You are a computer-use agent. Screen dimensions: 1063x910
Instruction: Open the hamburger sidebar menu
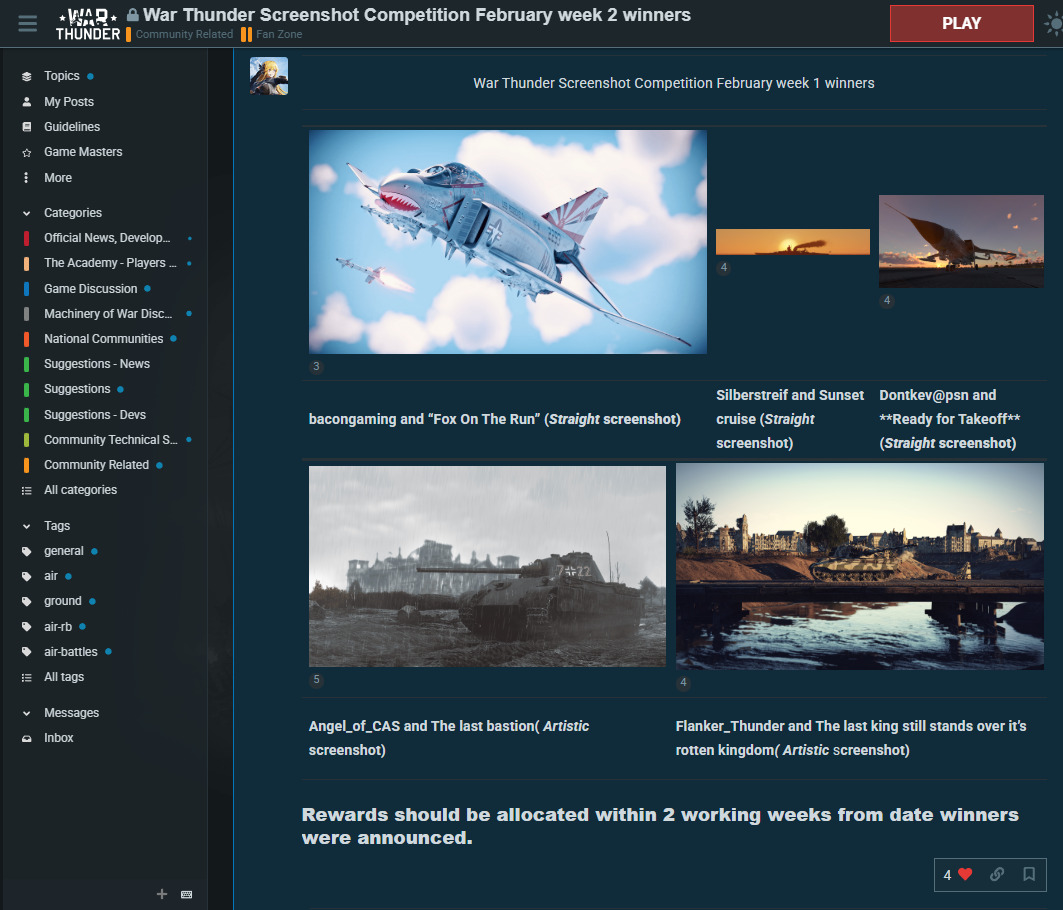(27, 24)
